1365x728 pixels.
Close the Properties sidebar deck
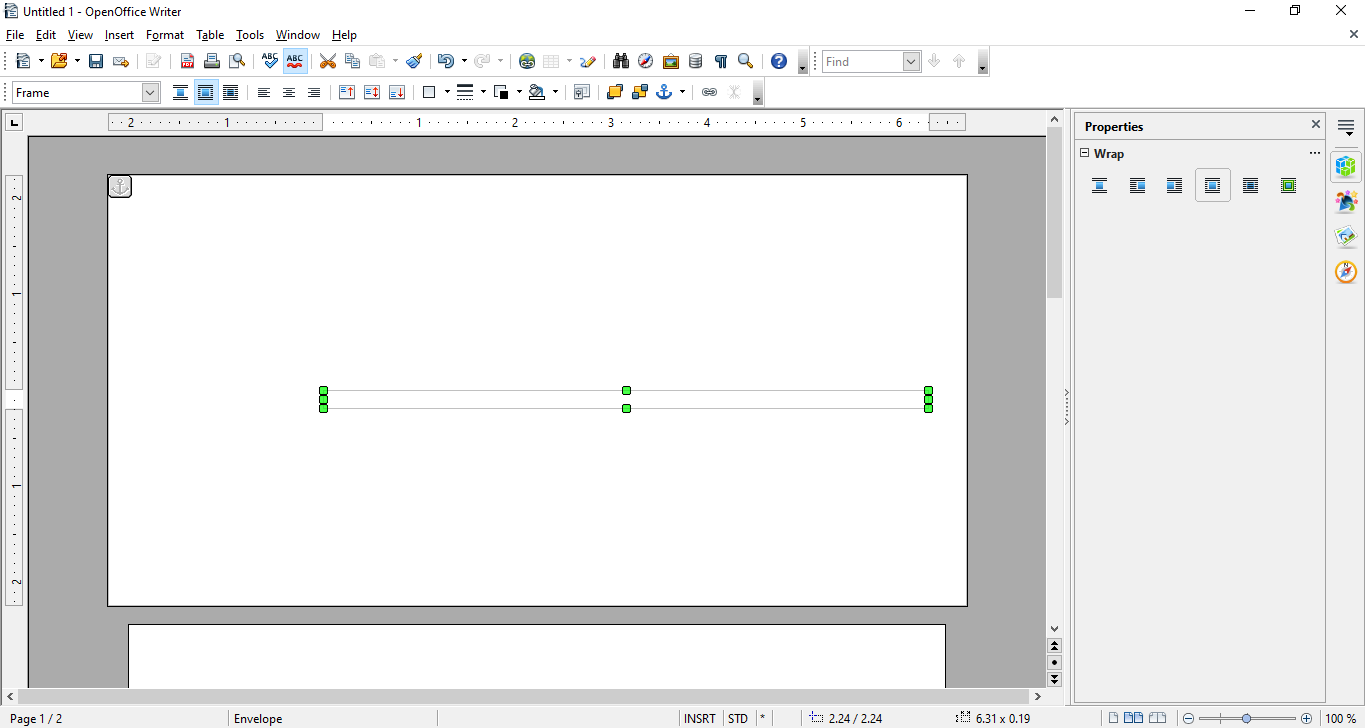coord(1316,125)
